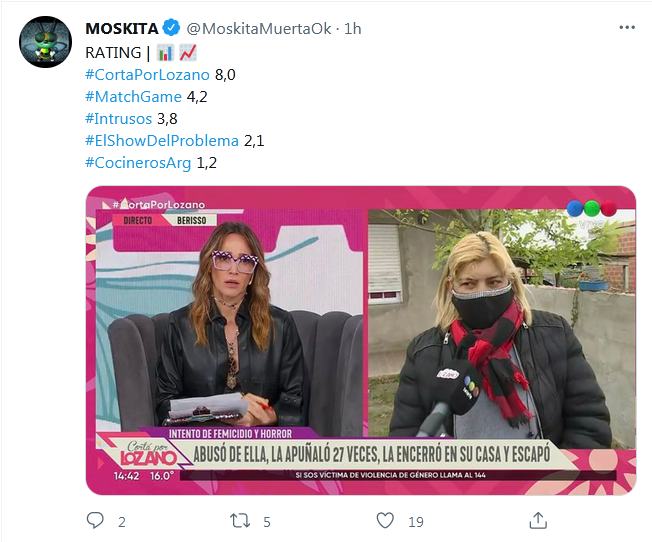
Task: Open the #CortaPorLozano hashtag link
Action: [x=147, y=75]
